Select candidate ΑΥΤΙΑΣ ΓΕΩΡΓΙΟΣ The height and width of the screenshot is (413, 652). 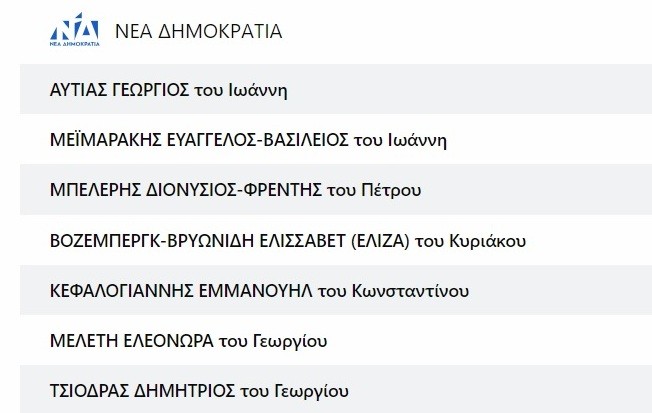click(x=120, y=90)
